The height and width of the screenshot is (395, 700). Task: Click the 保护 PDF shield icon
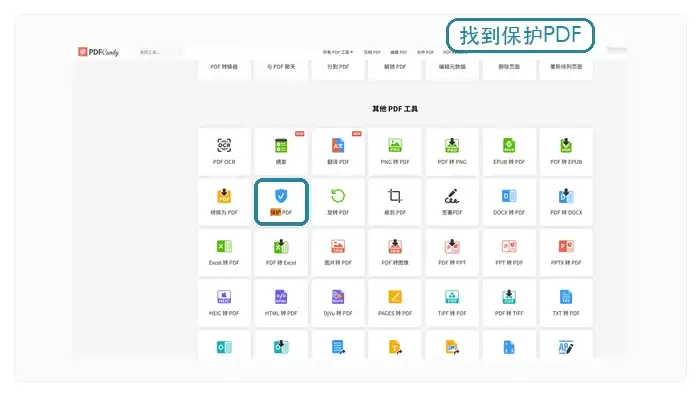[x=281, y=195]
